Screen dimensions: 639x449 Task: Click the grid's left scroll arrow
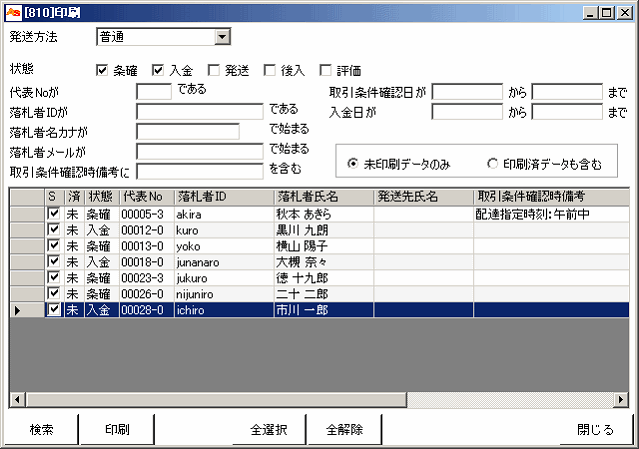coord(17,399)
